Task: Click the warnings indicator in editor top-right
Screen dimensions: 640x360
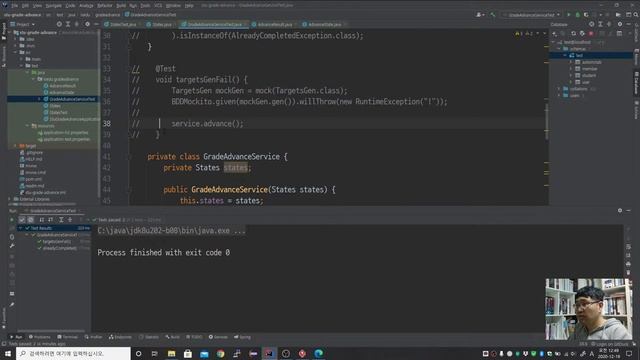Action: [525, 33]
